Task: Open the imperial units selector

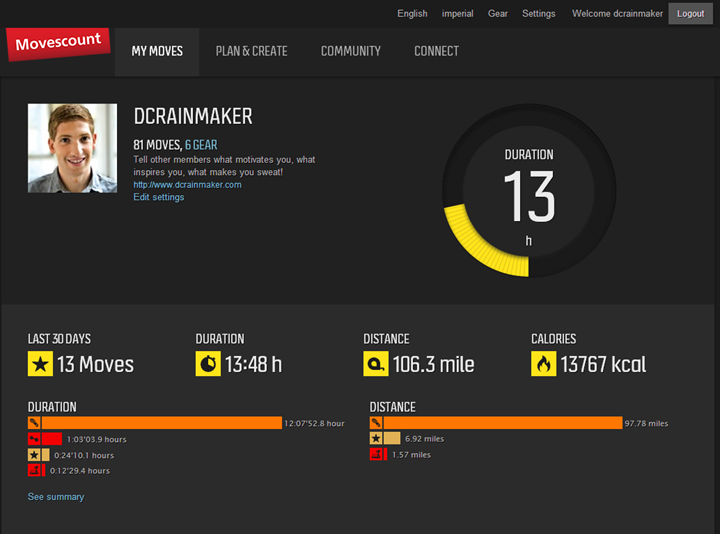Action: click(457, 13)
